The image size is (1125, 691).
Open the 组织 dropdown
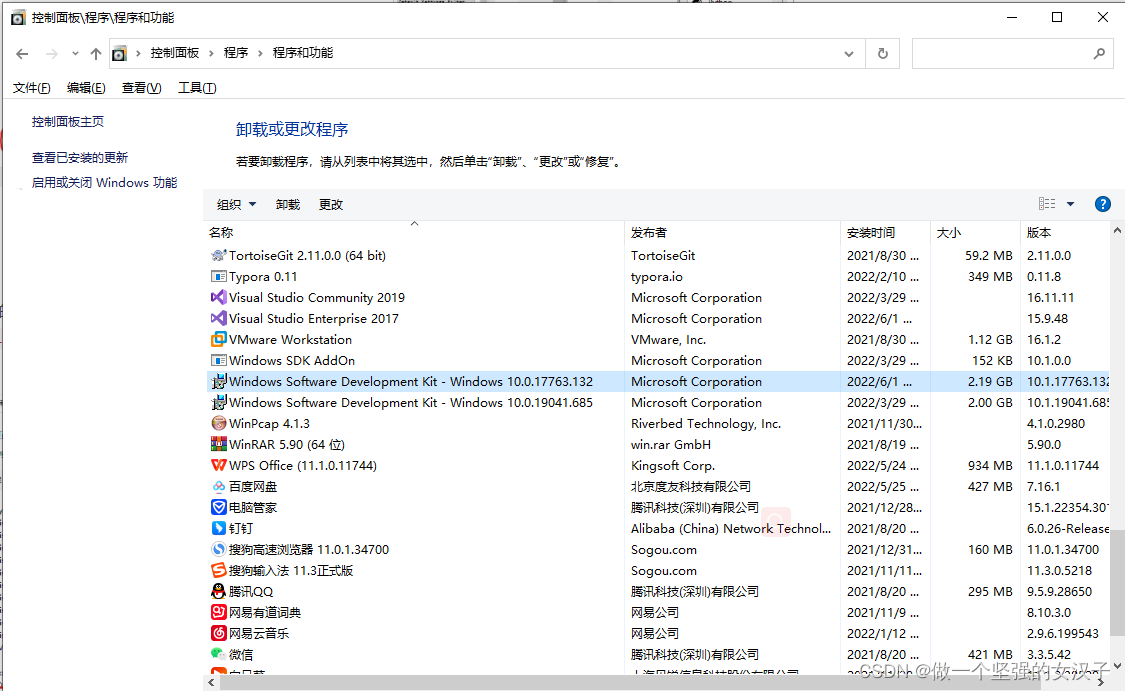pos(236,205)
